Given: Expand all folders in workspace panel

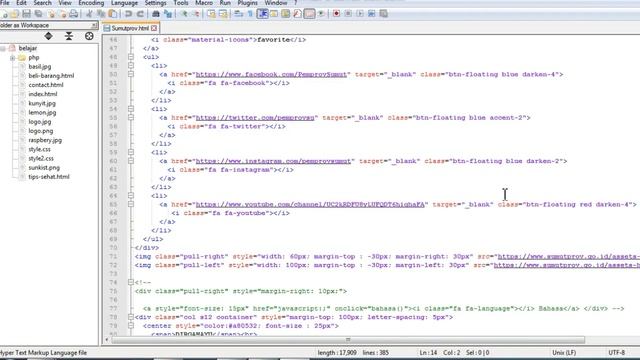Looking at the screenshot, I should click(49, 36).
